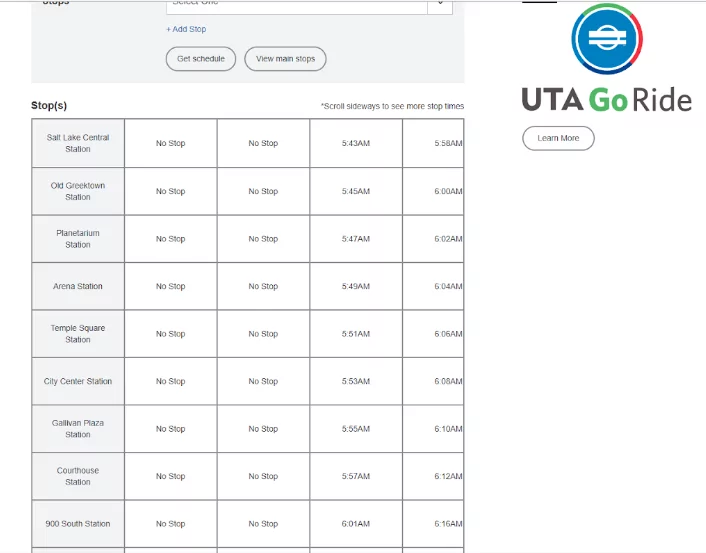Viewport: 706px width, 553px height.
Task: Click the Planetarium Station stop name
Action: click(x=78, y=239)
